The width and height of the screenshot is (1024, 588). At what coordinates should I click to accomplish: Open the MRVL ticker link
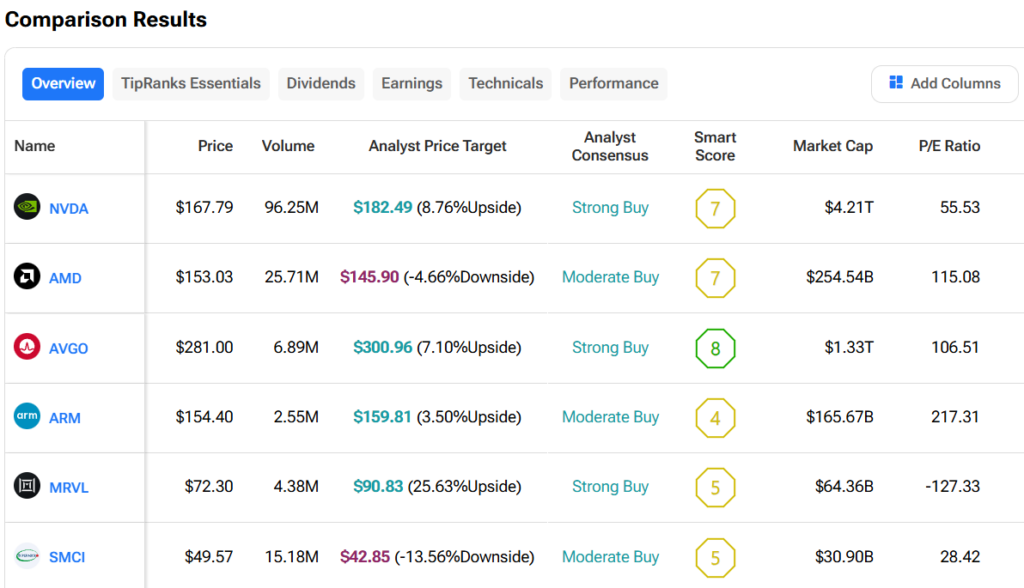[x=69, y=488]
